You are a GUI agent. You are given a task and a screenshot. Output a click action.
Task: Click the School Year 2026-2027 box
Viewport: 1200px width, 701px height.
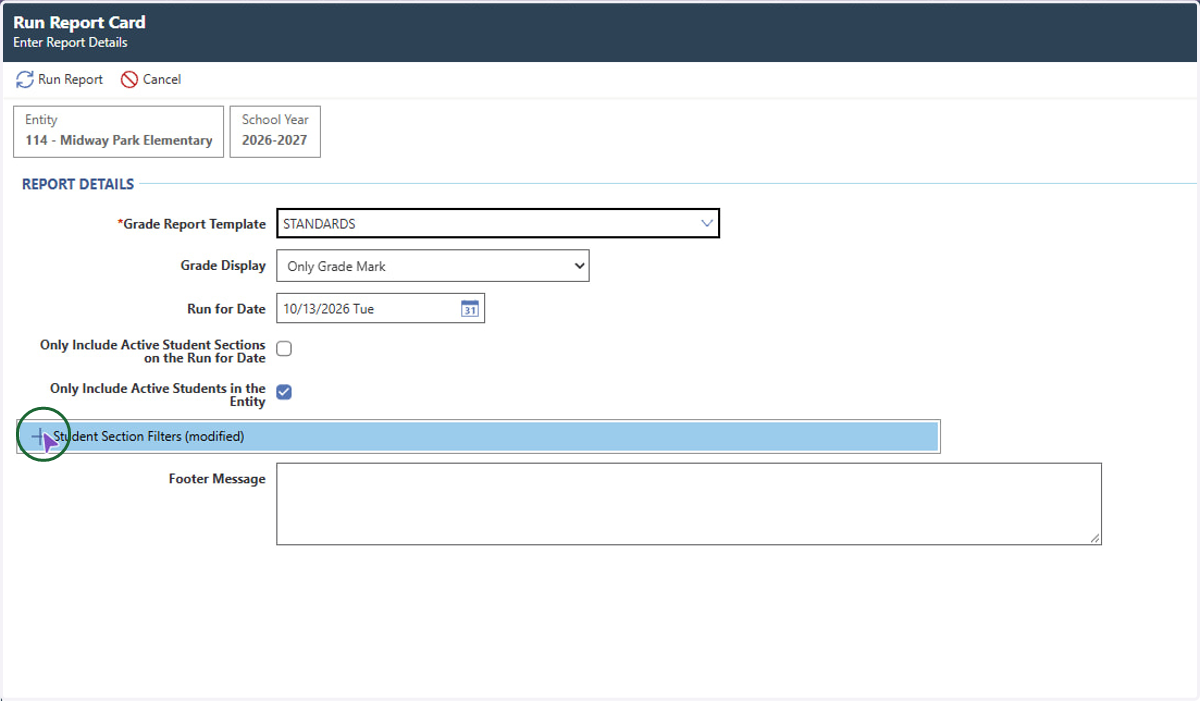(x=275, y=132)
